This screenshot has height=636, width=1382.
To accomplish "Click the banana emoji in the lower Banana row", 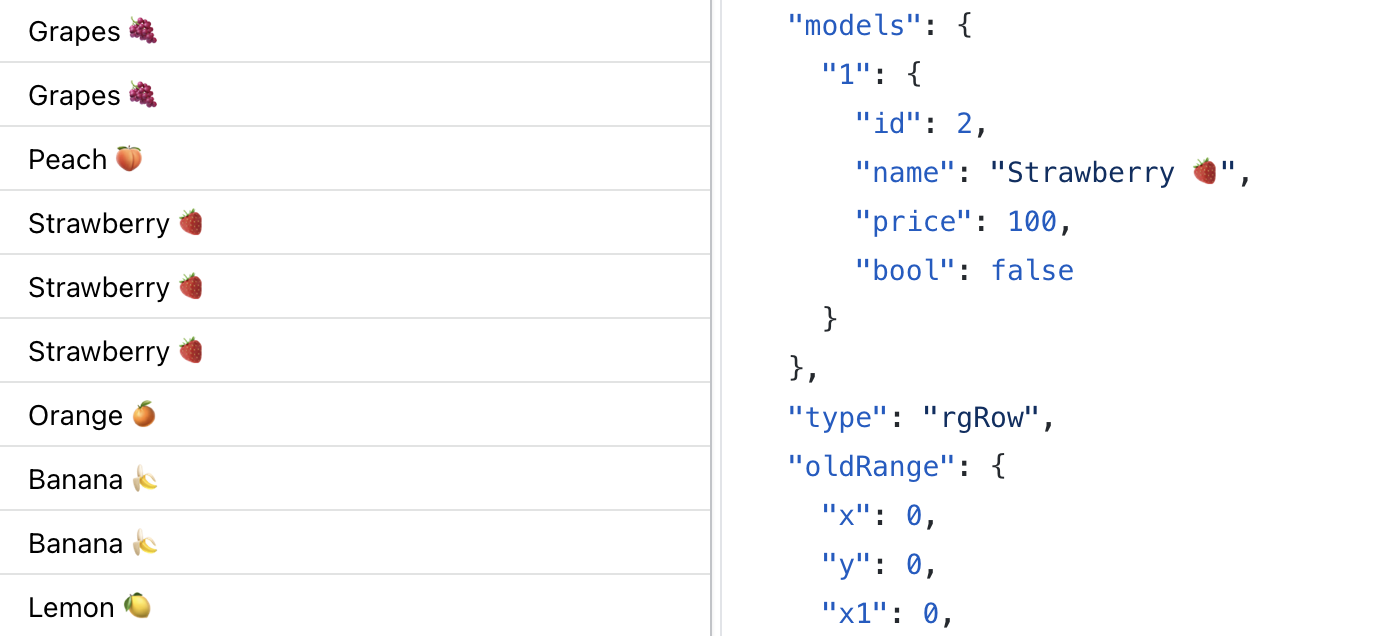I will pyautogui.click(x=145, y=543).
